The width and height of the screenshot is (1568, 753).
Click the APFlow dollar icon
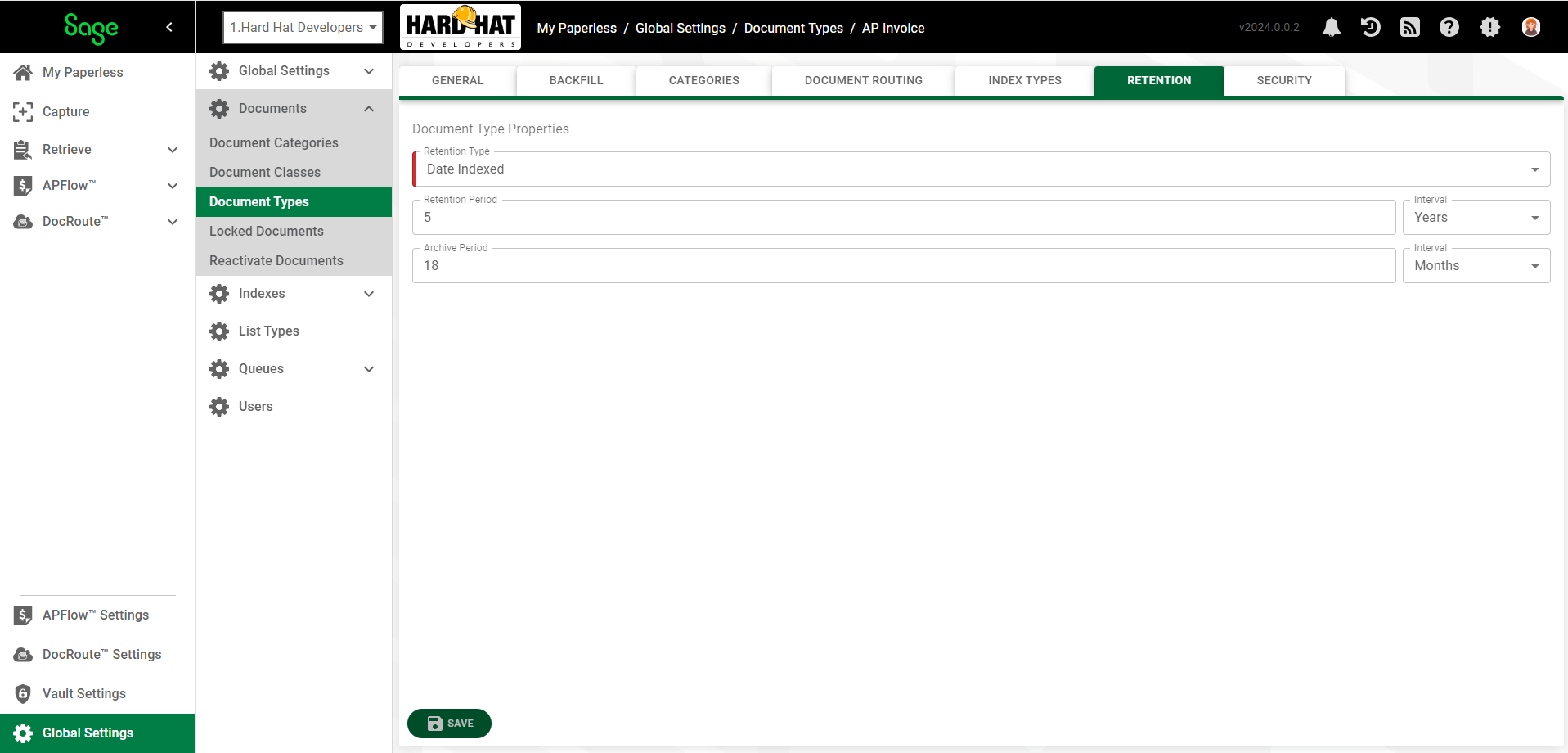coord(23,185)
